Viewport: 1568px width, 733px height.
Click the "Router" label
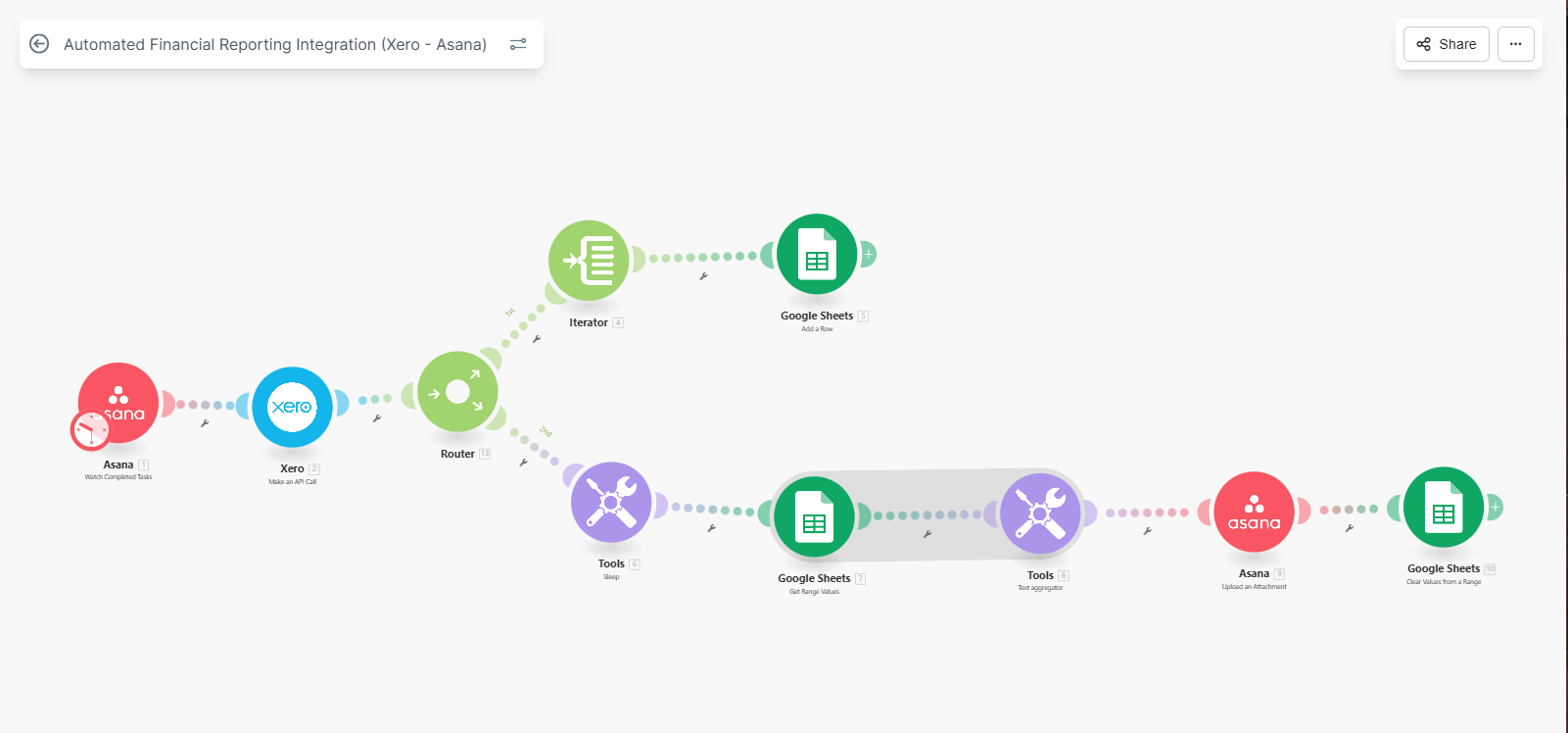tap(457, 454)
